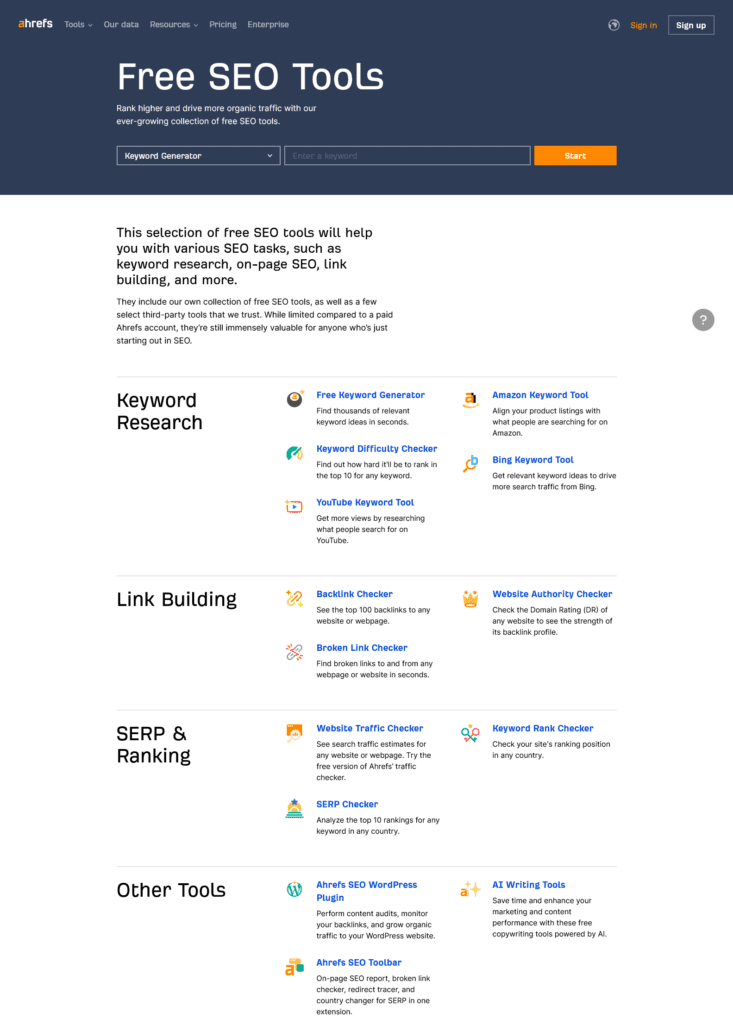Focus the Enter a keyword field
Screen dimensions: 733x1024
tap(407, 156)
